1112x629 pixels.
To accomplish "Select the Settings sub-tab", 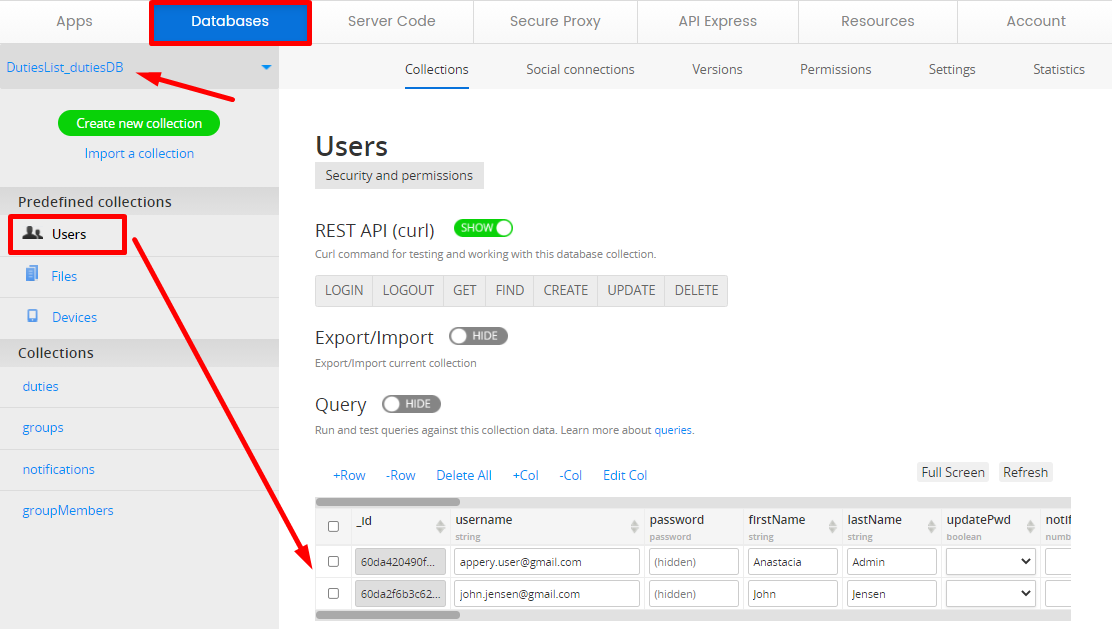I will tap(952, 69).
